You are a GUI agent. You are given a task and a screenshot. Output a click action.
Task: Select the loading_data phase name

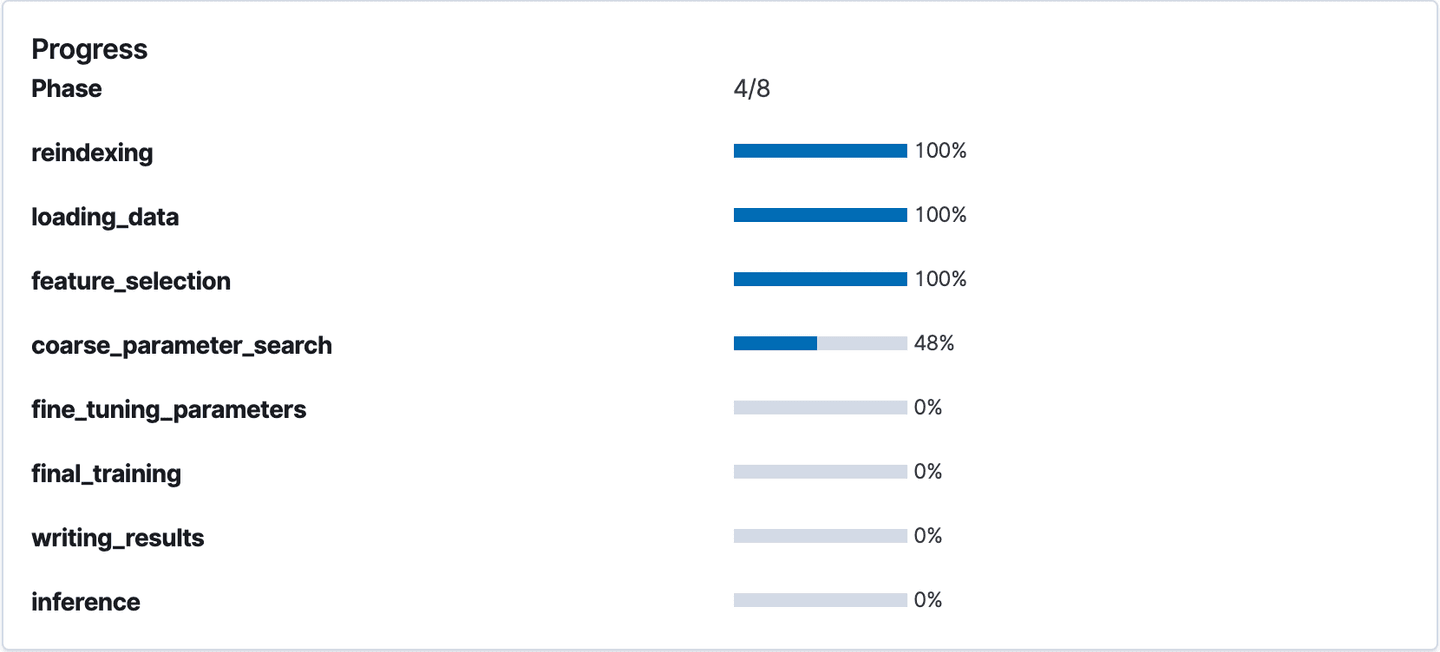coord(104,216)
